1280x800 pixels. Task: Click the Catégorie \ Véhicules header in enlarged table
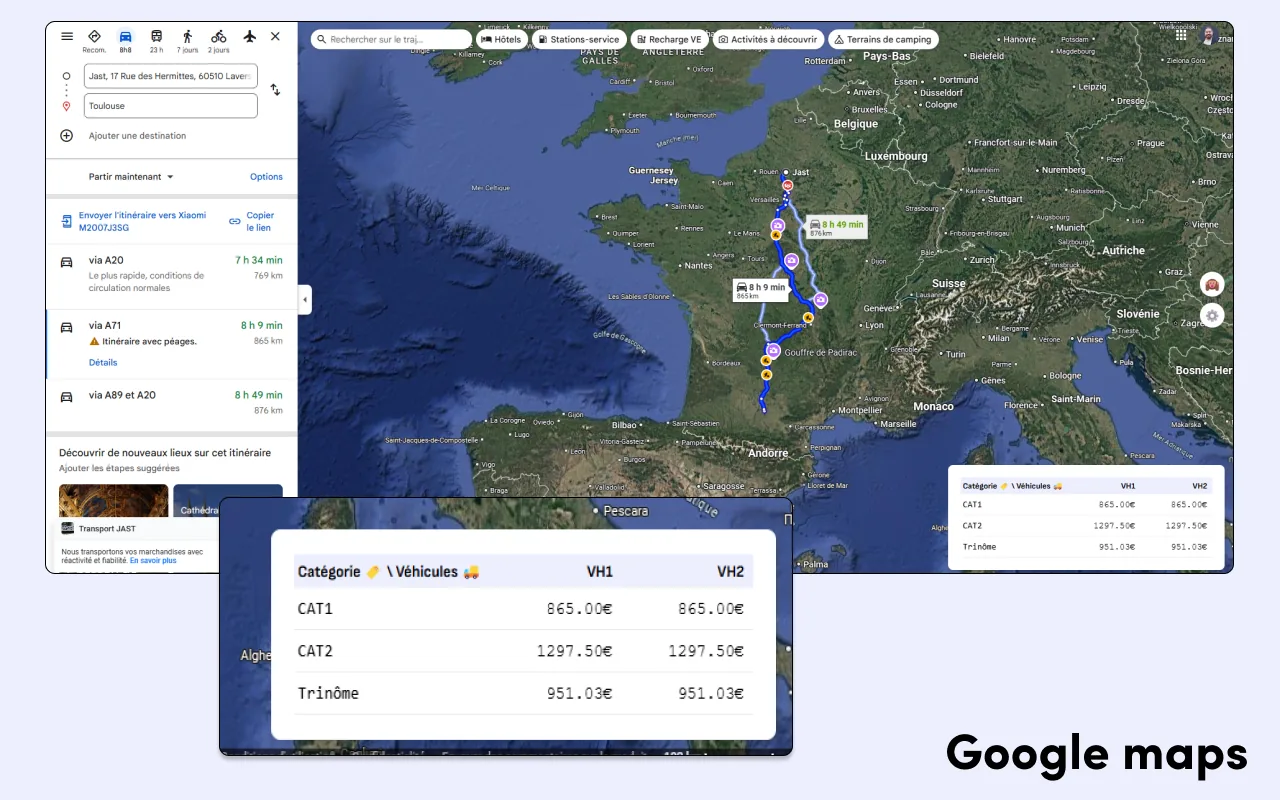(388, 572)
